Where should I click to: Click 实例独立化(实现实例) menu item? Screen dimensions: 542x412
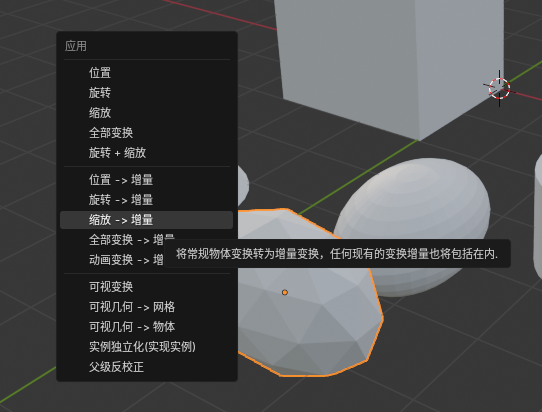tap(147, 347)
